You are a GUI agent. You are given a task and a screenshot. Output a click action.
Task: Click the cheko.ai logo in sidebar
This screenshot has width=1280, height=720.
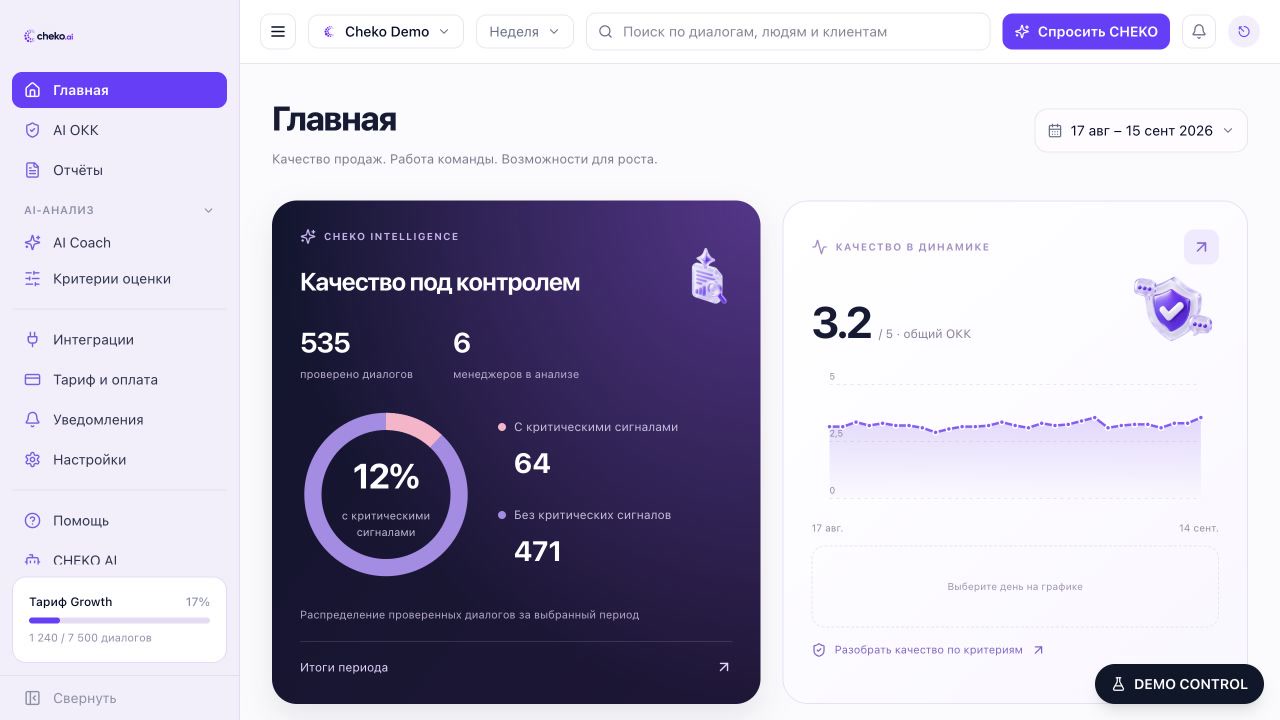point(49,36)
